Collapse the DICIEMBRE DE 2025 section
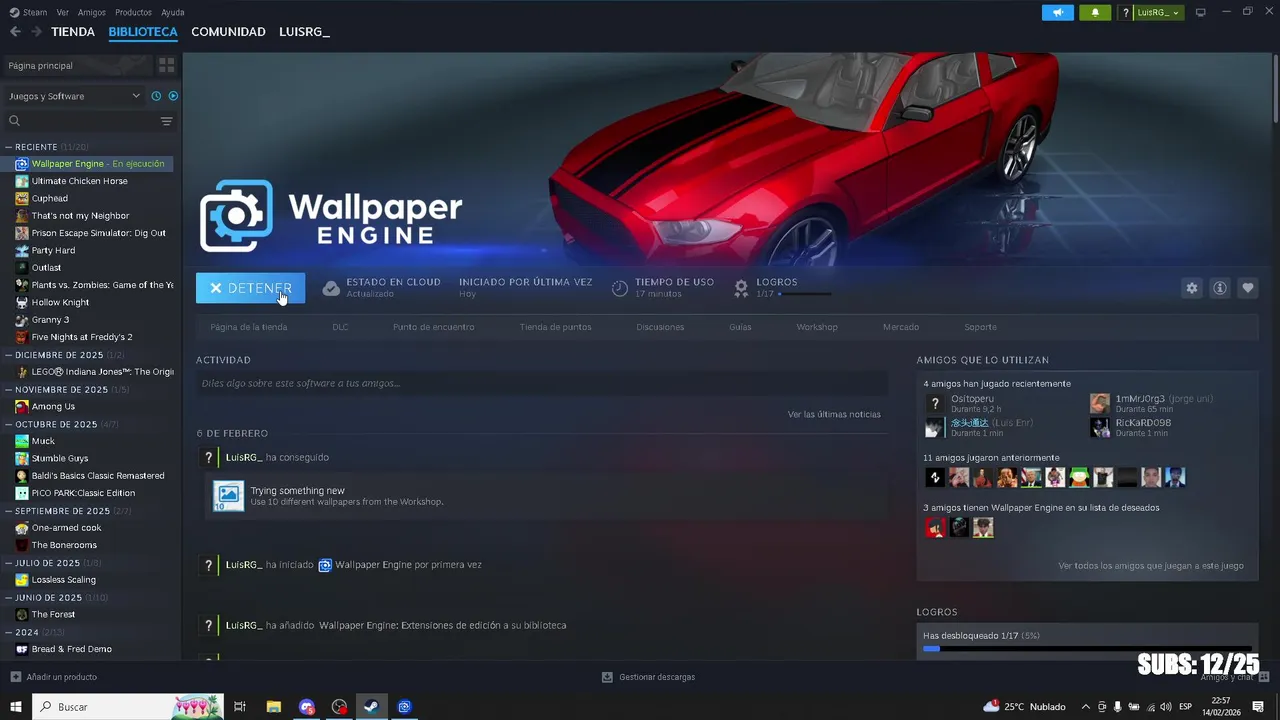 coord(9,355)
